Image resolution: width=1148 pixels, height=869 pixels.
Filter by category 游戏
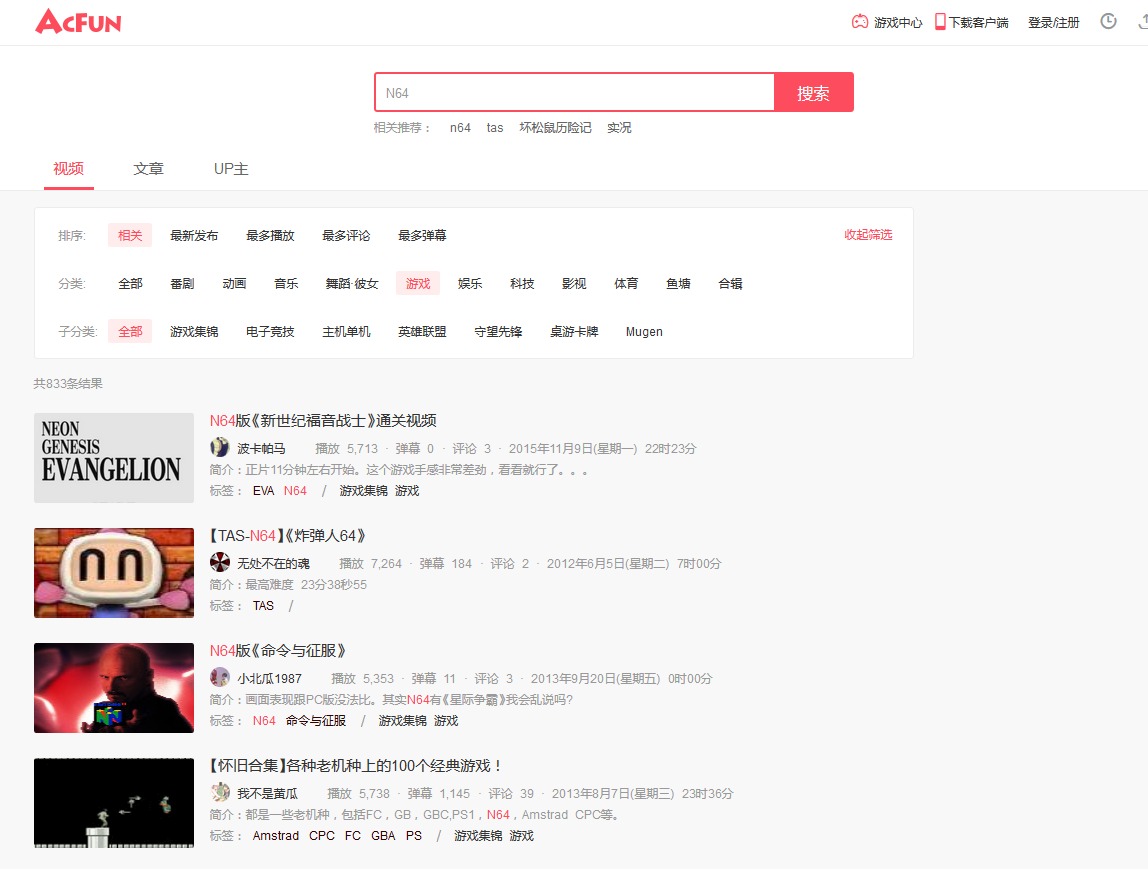coord(418,284)
